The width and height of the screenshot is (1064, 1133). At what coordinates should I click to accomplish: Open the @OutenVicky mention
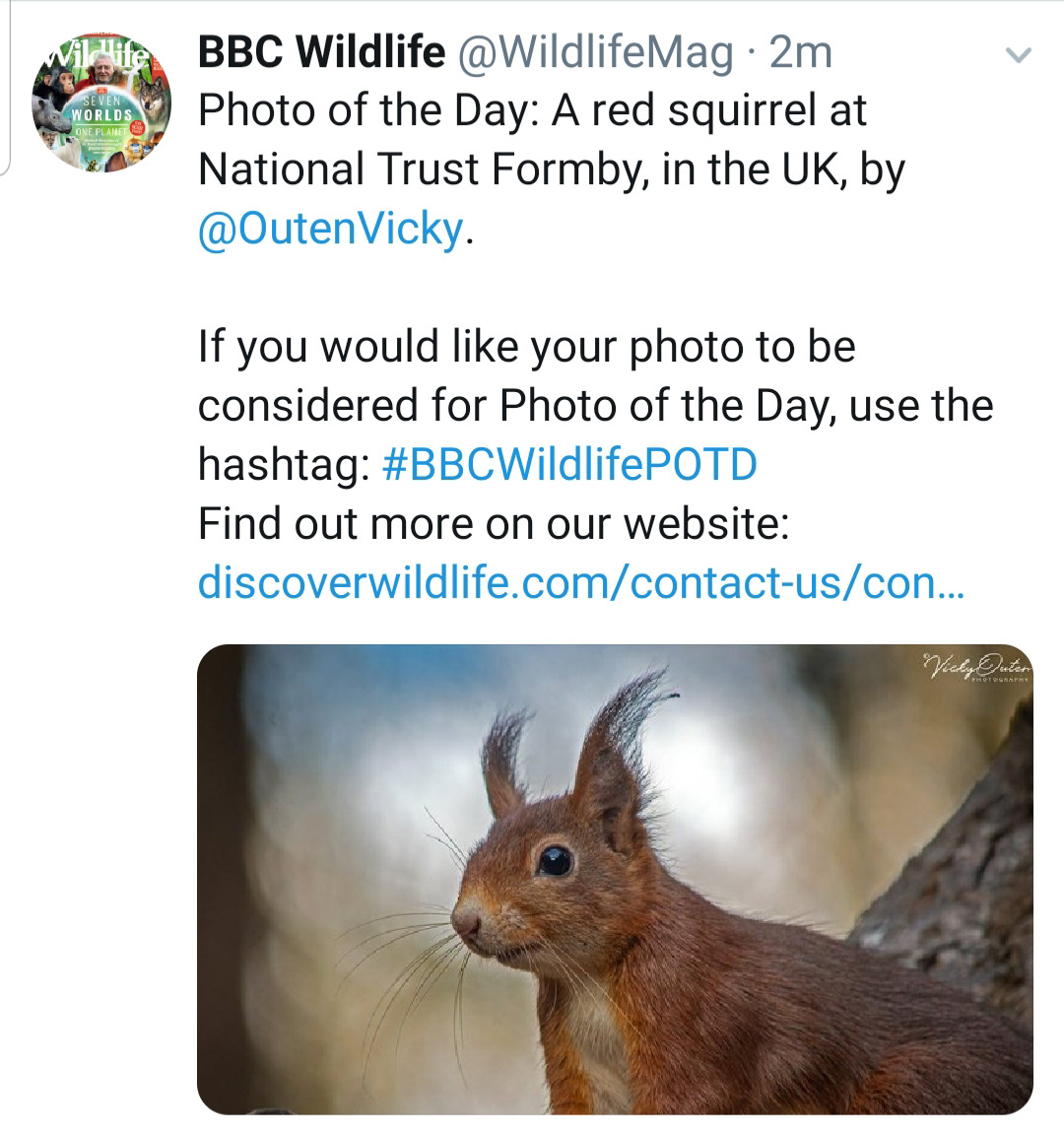pyautogui.click(x=330, y=229)
